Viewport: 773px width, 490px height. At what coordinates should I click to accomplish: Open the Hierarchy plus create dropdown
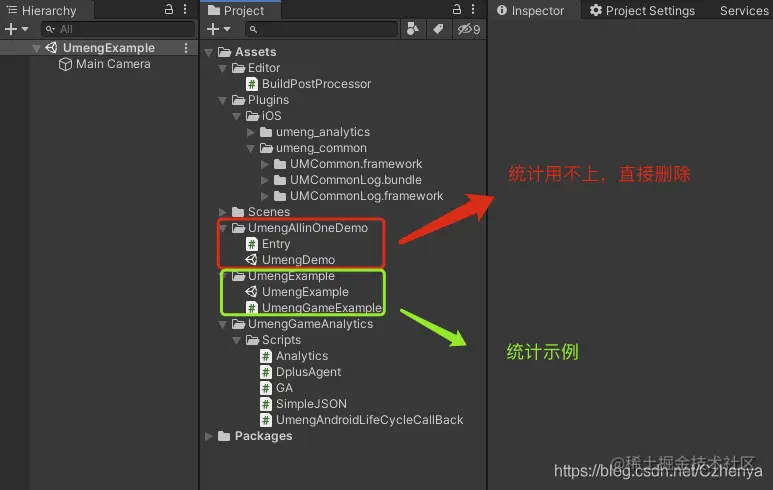click(x=16, y=29)
